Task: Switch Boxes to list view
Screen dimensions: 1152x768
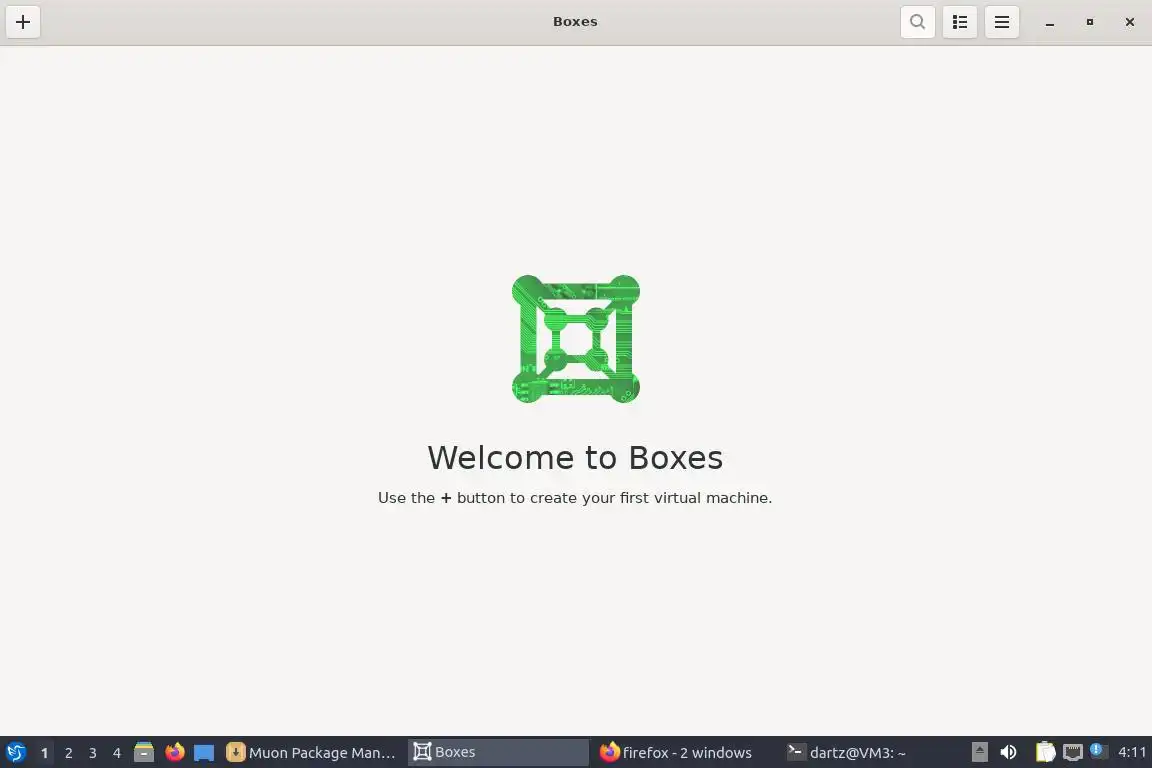Action: click(960, 22)
